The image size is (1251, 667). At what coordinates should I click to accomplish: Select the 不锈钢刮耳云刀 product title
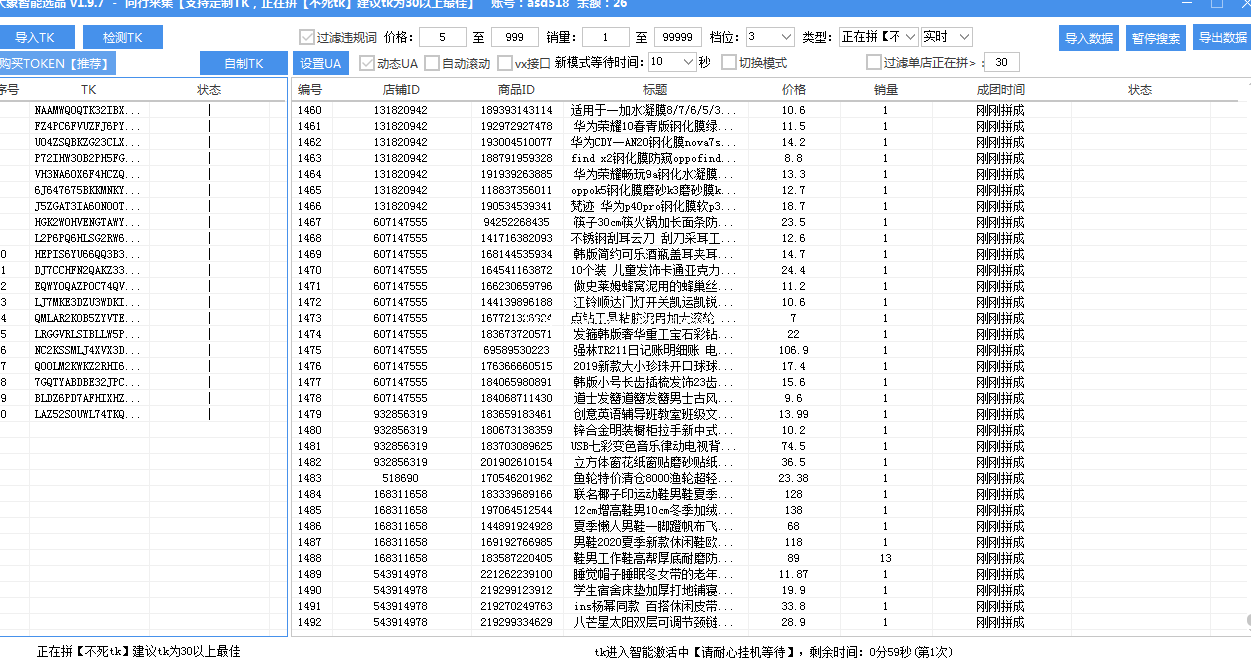tap(655, 238)
